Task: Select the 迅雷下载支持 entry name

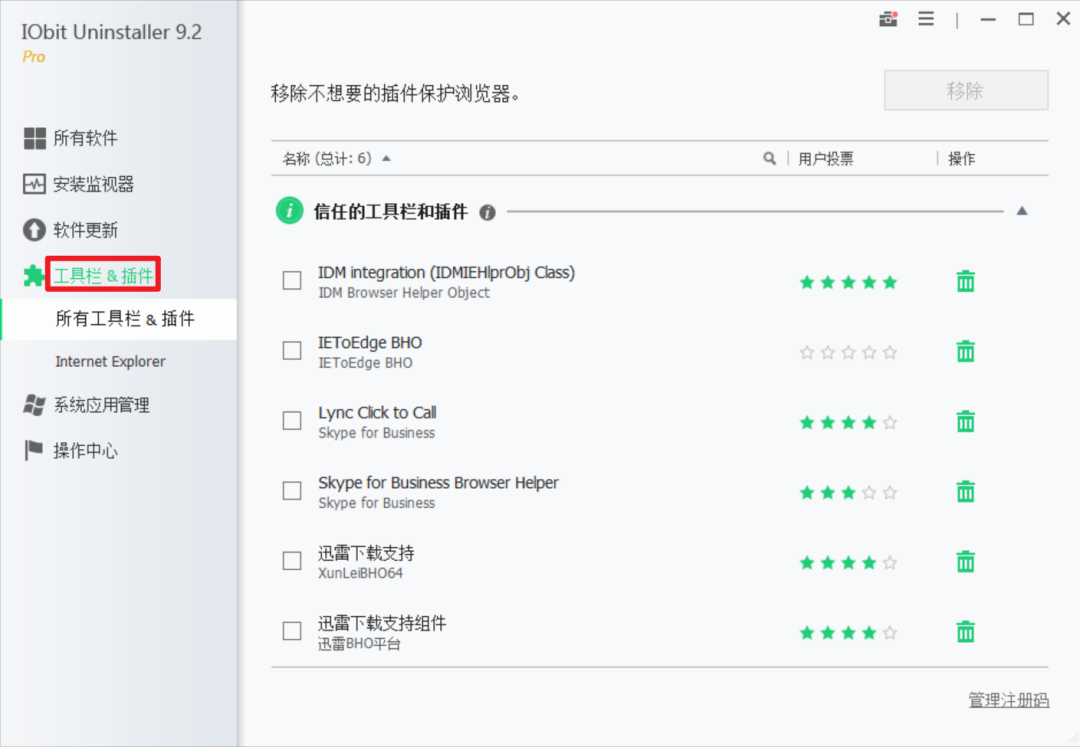Action: pos(366,553)
